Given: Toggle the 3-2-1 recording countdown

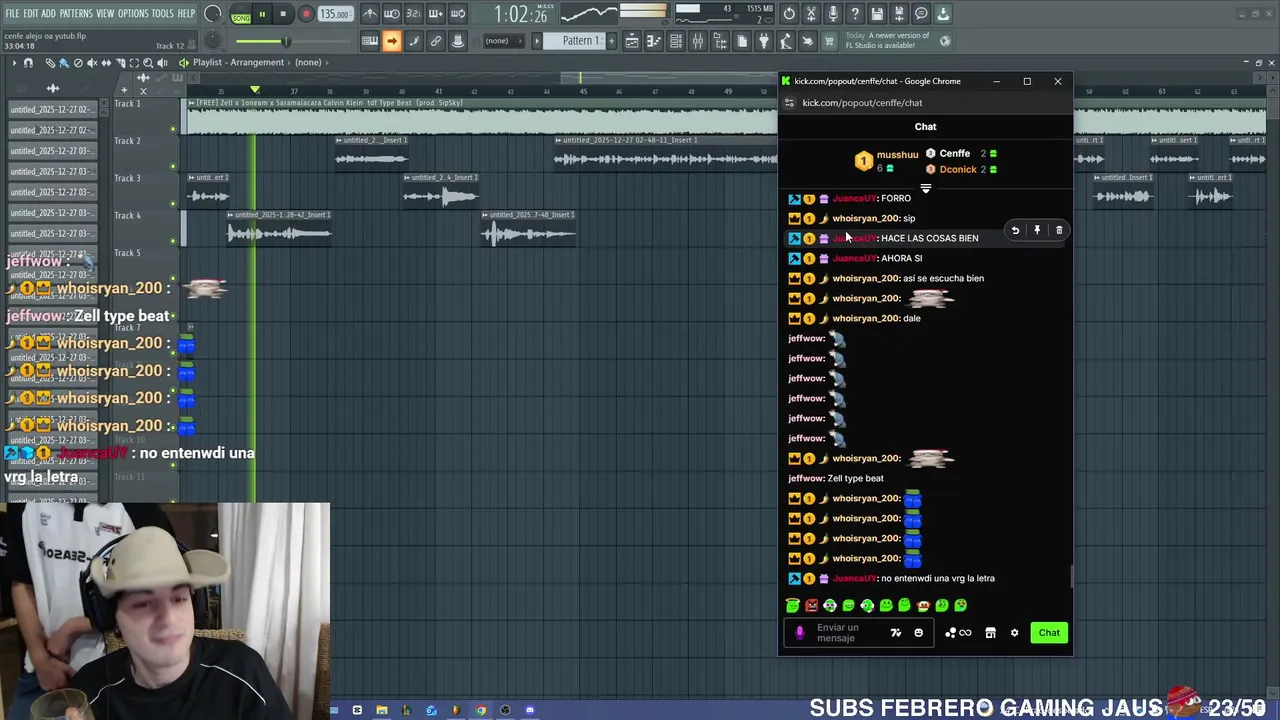Looking at the screenshot, I should click(x=414, y=14).
